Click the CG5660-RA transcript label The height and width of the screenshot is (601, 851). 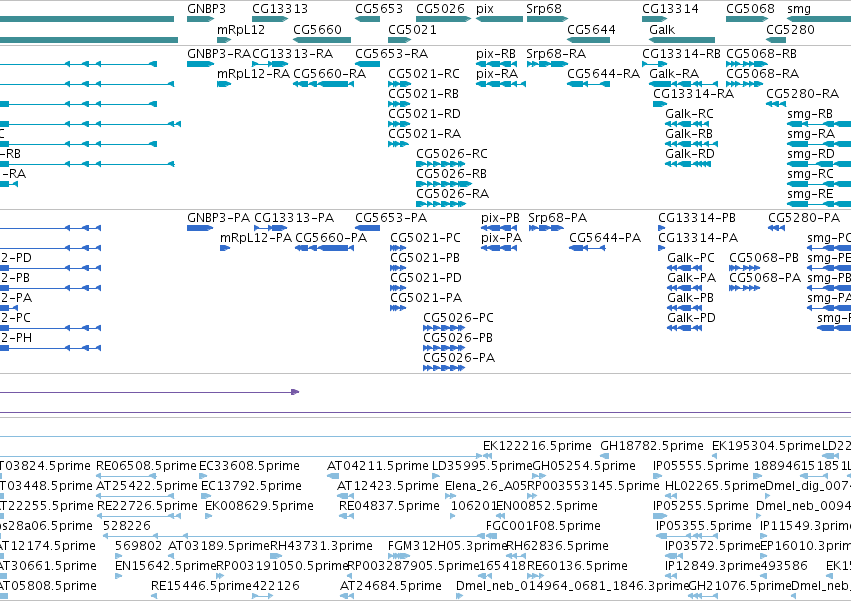click(x=329, y=74)
